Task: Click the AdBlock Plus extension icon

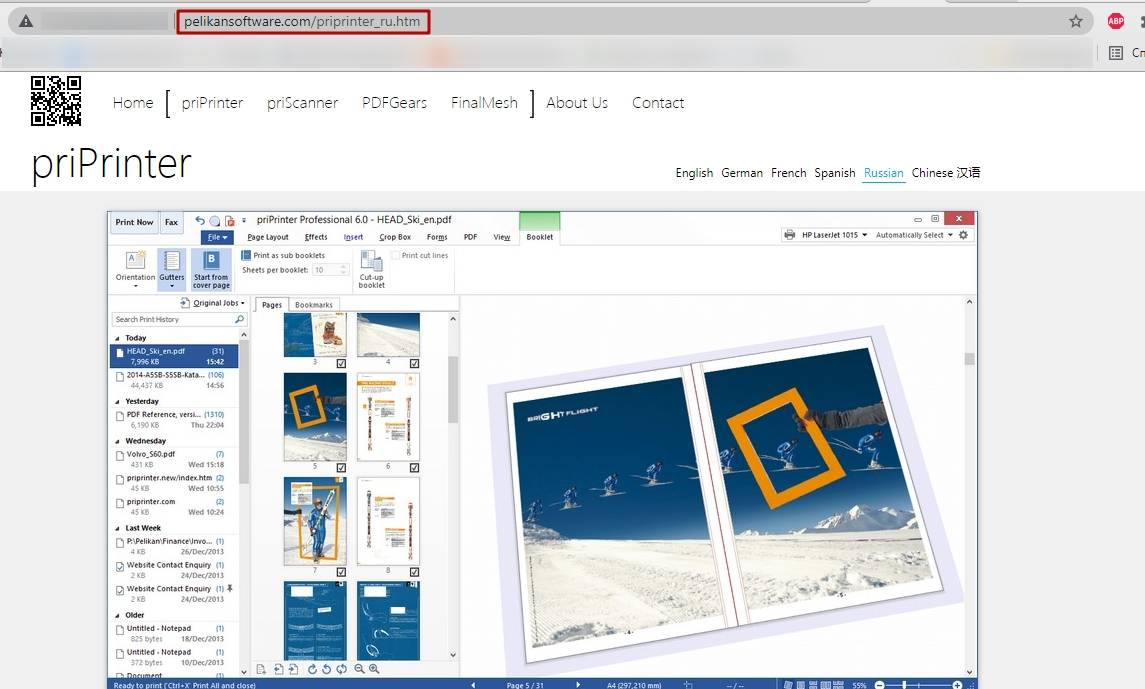Action: tap(1116, 21)
